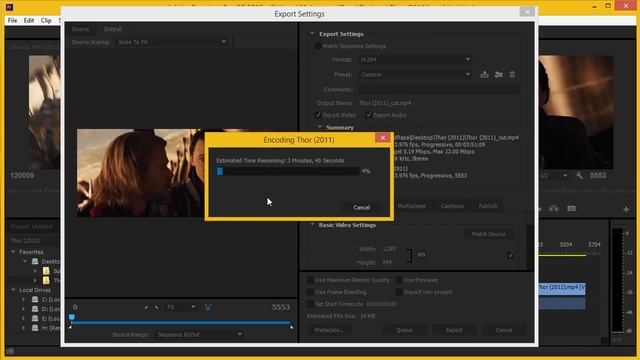The width and height of the screenshot is (640, 360).
Task: Click the overwrite/insert icon near camera icon
Action: click(x=554, y=209)
